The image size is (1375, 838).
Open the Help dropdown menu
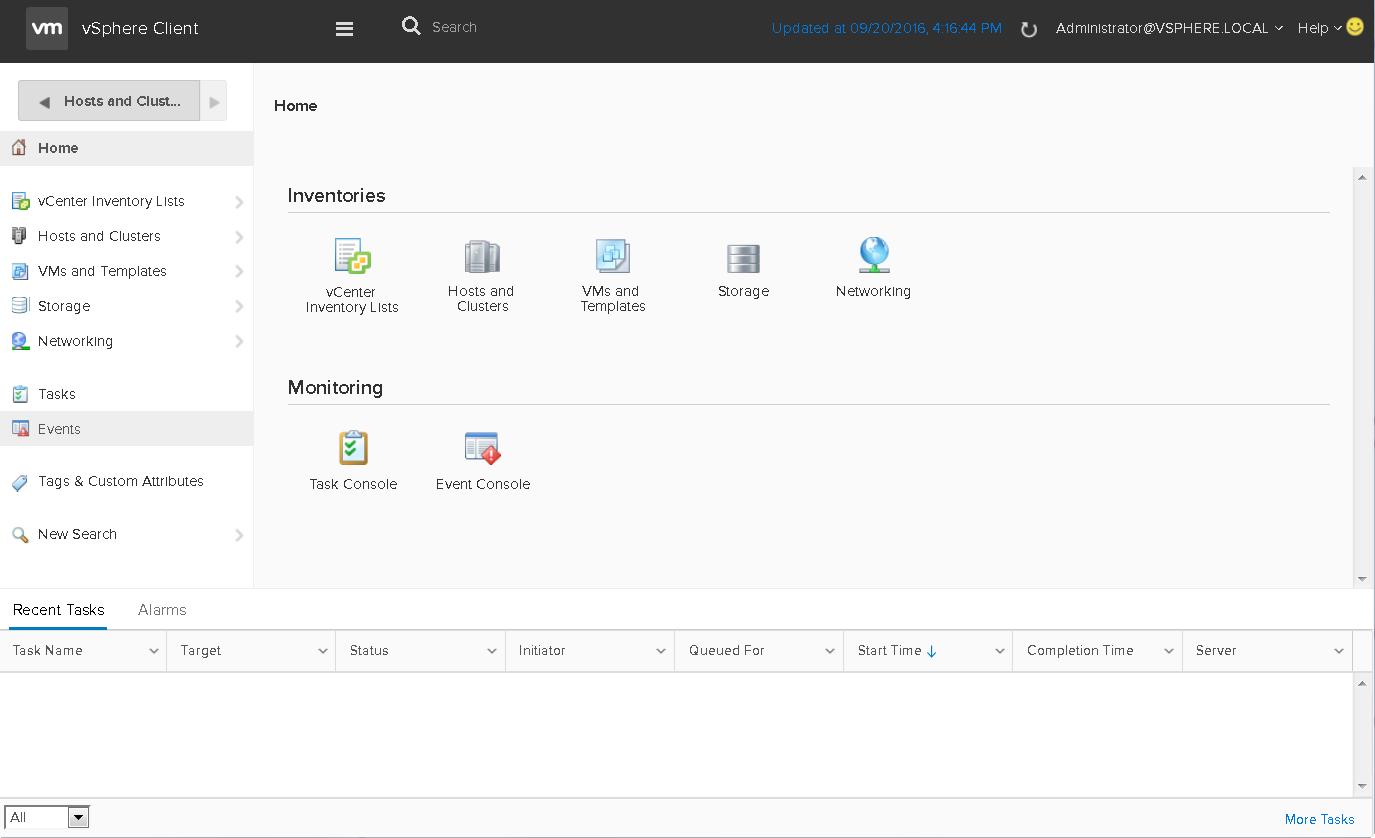(1319, 28)
